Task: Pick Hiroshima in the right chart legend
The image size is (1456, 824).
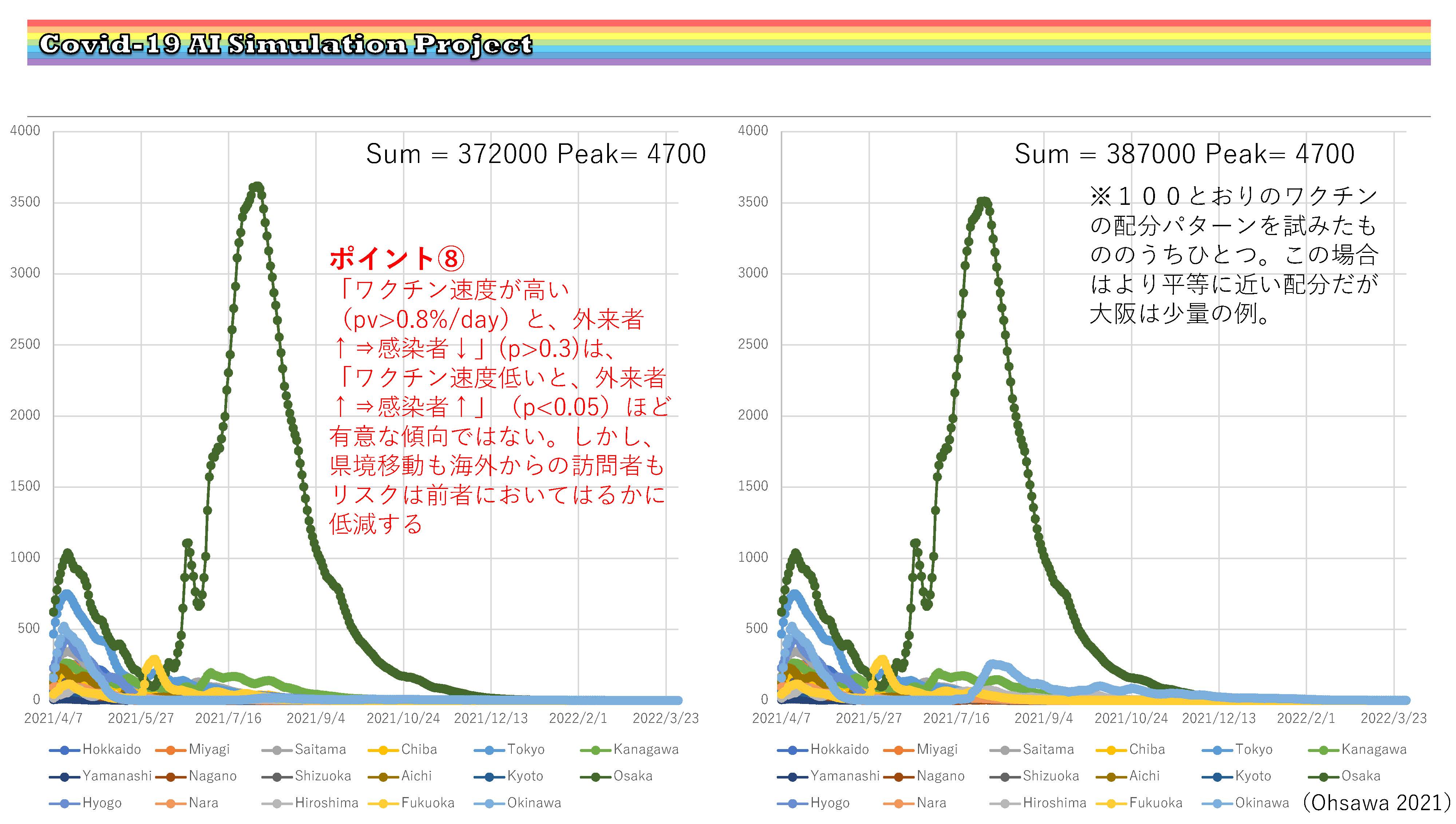Action: click(x=1038, y=803)
